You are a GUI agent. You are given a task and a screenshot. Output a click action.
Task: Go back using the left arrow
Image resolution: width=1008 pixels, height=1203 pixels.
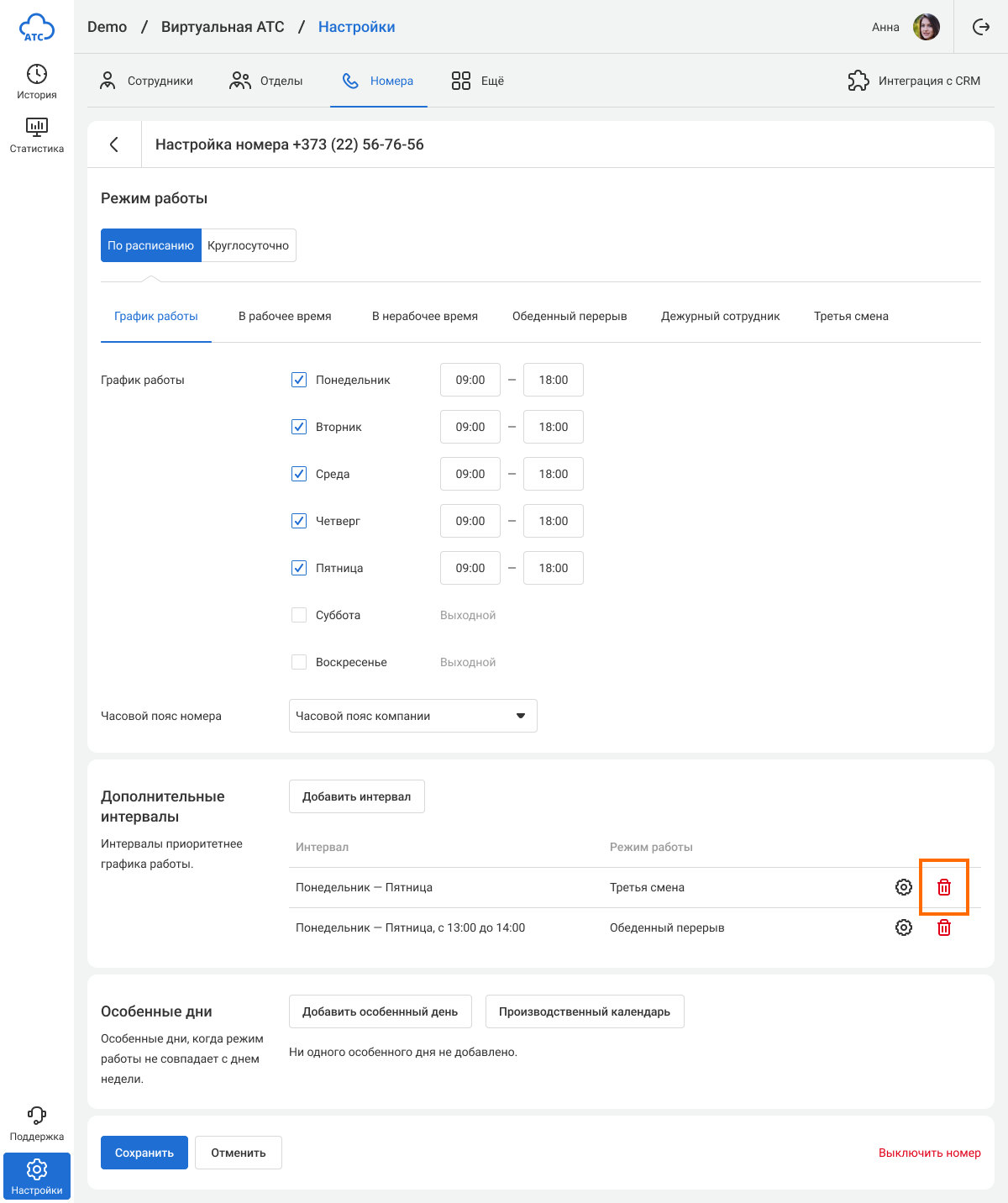pos(114,144)
